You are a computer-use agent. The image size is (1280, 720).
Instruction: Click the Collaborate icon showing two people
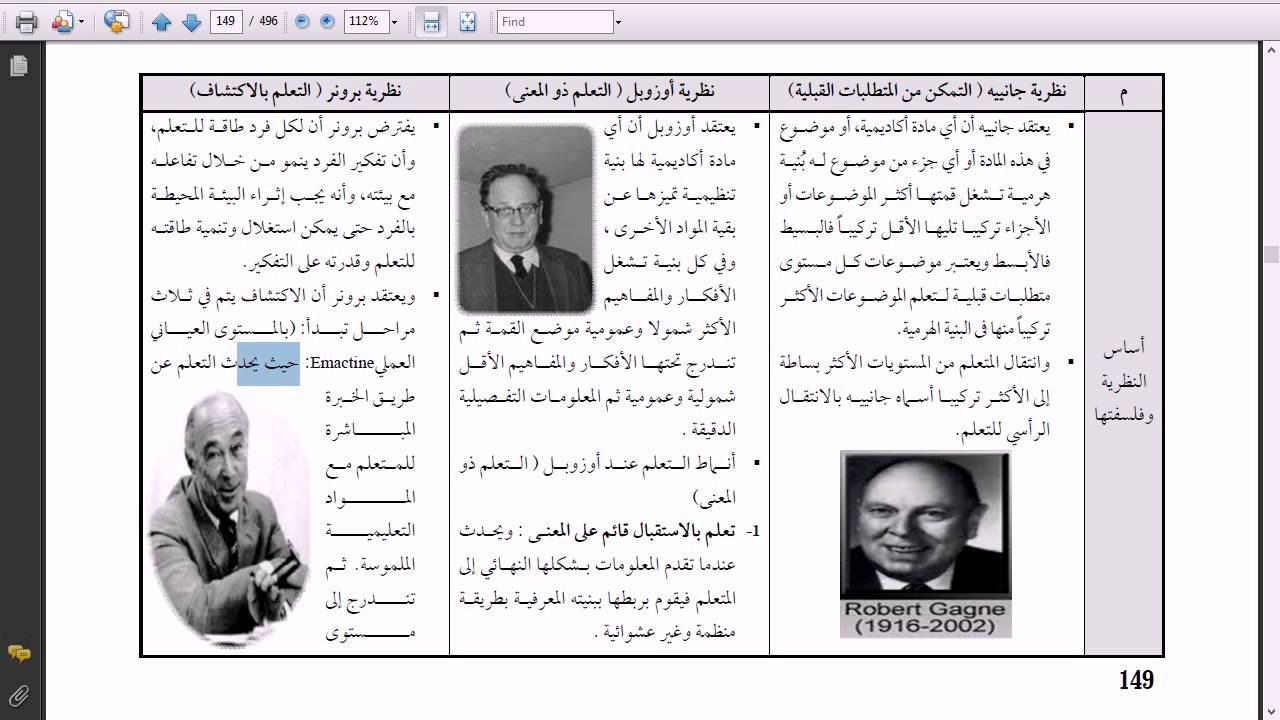point(63,22)
